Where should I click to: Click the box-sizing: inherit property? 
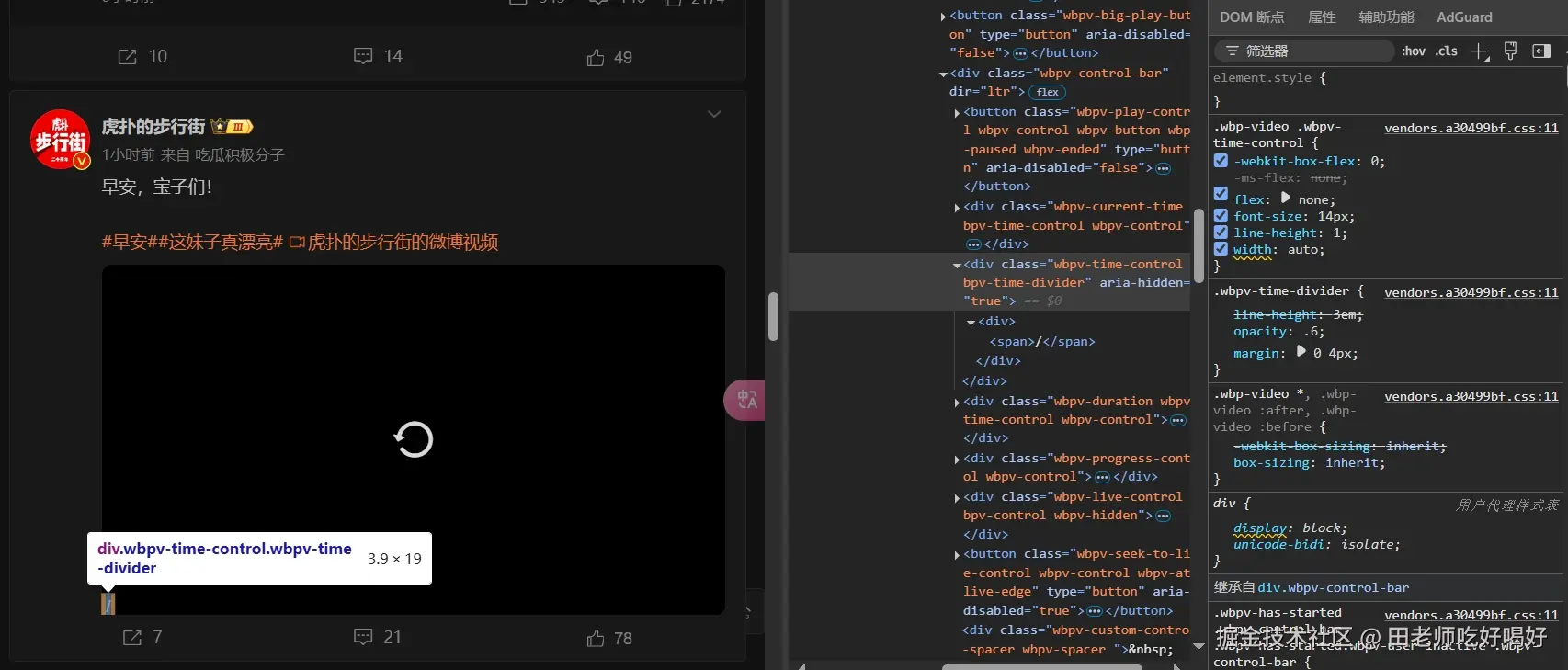[1309, 463]
